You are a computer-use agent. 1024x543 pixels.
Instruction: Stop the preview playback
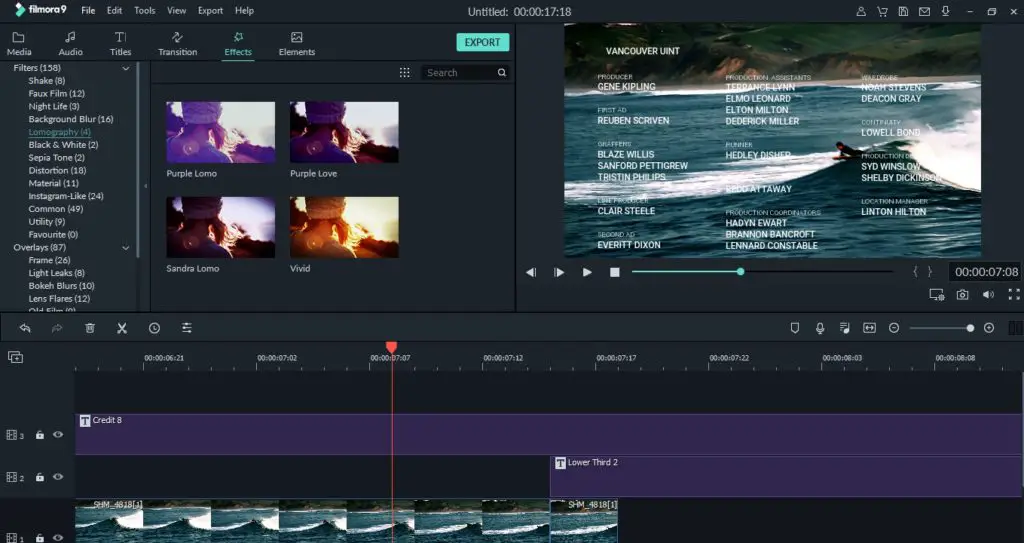(x=615, y=272)
